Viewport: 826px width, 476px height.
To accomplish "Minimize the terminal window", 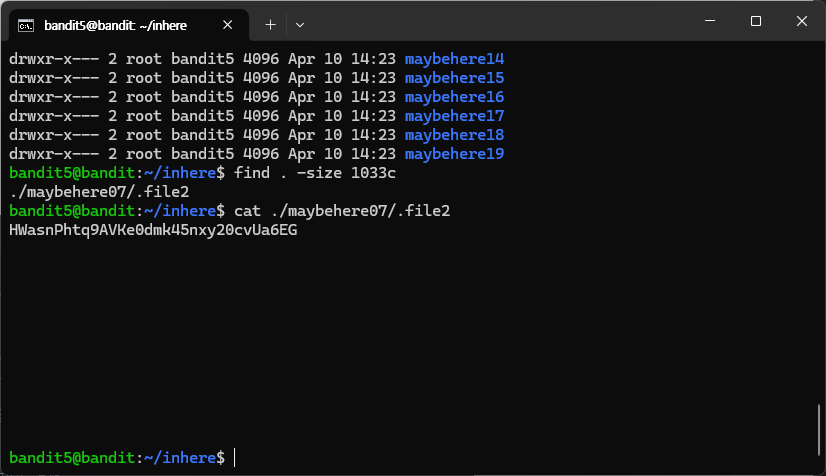I will [710, 21].
